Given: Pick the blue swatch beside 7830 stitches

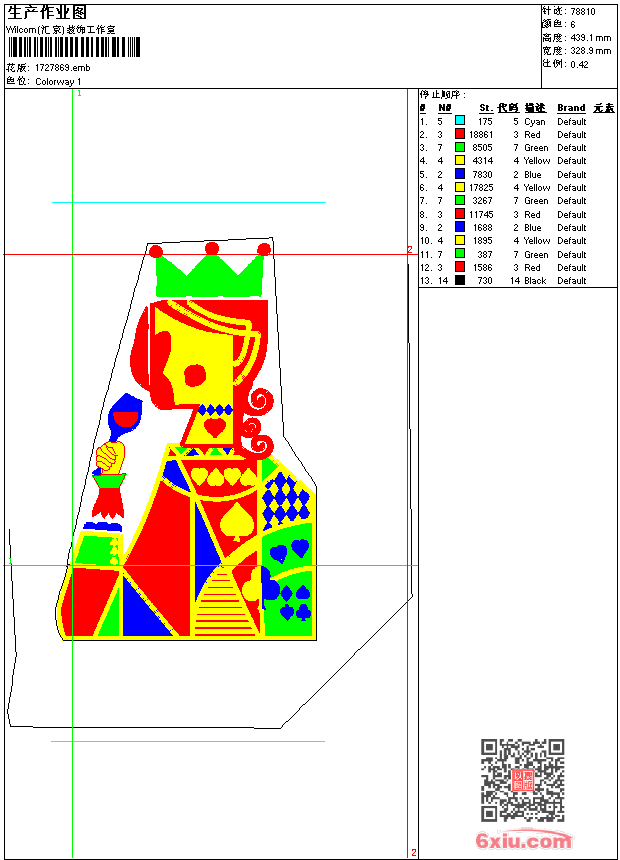Looking at the screenshot, I should [460, 174].
